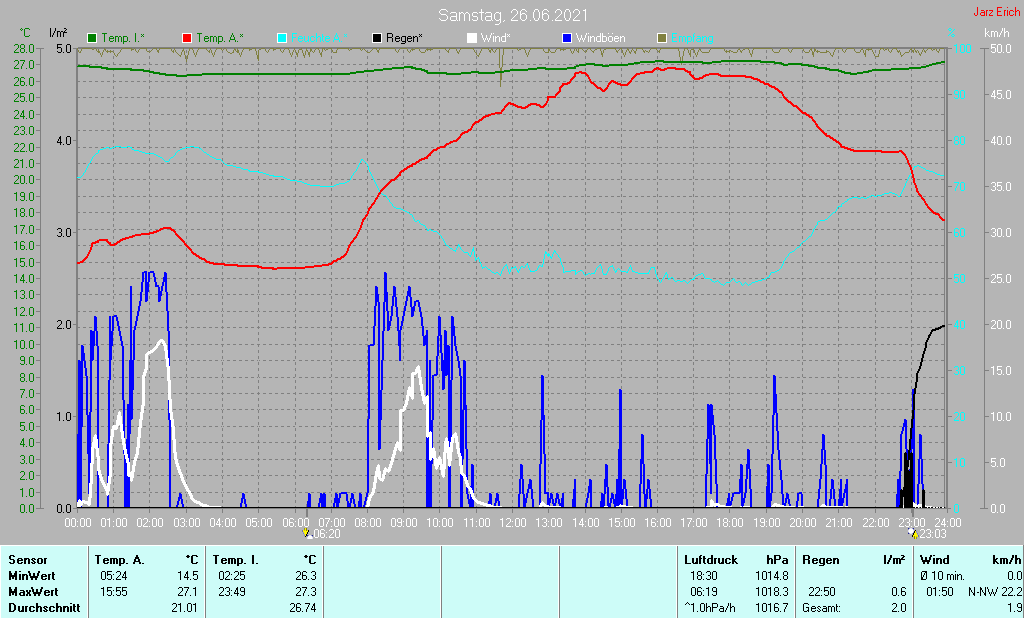Image resolution: width=1024 pixels, height=618 pixels.
Task: Click the 'Durchschnitt' row label
Action: click(44, 607)
